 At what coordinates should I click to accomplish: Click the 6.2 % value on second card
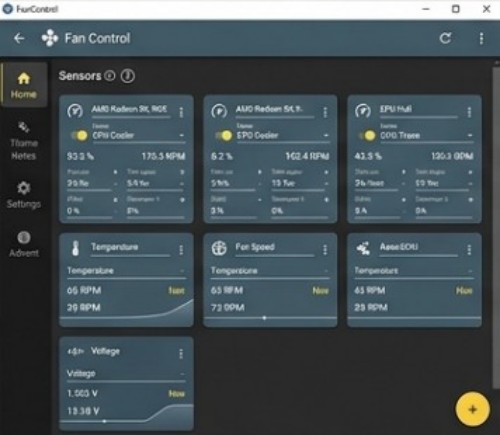click(x=222, y=156)
